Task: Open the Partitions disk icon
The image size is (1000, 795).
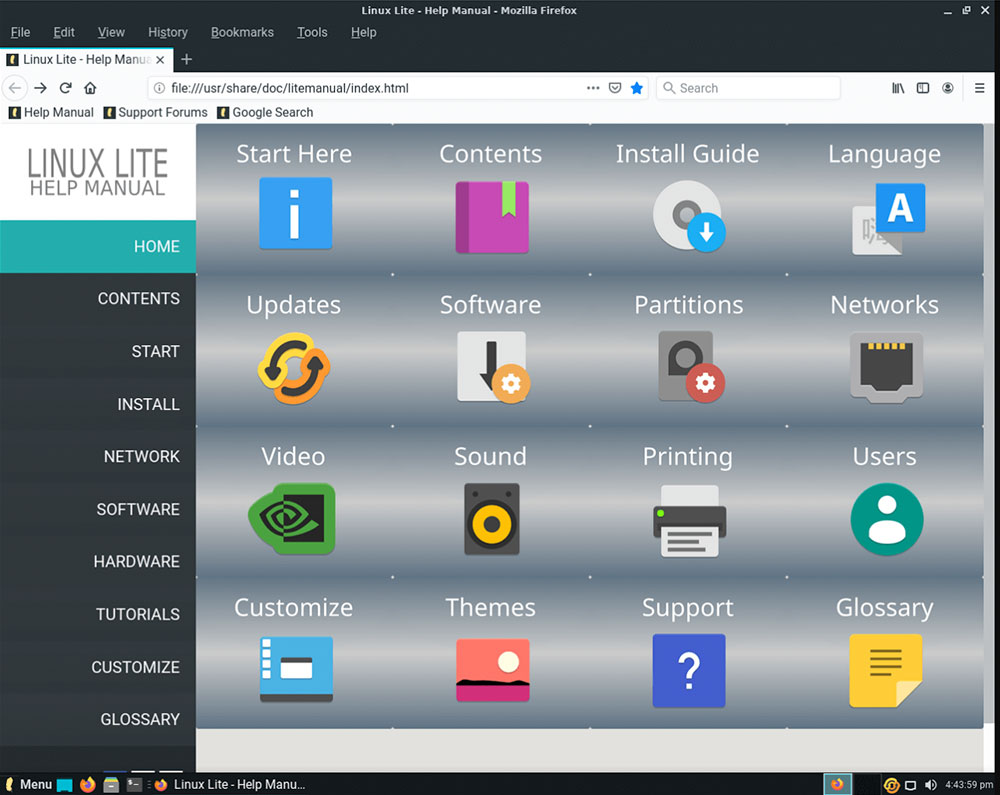Action: [691, 367]
